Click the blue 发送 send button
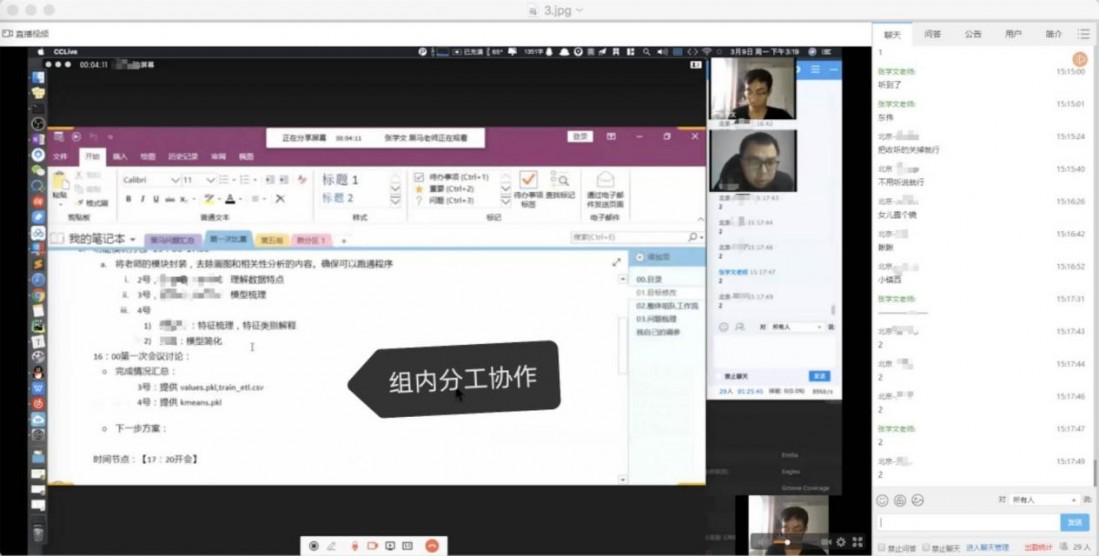This screenshot has height=556, width=1099. [1074, 523]
